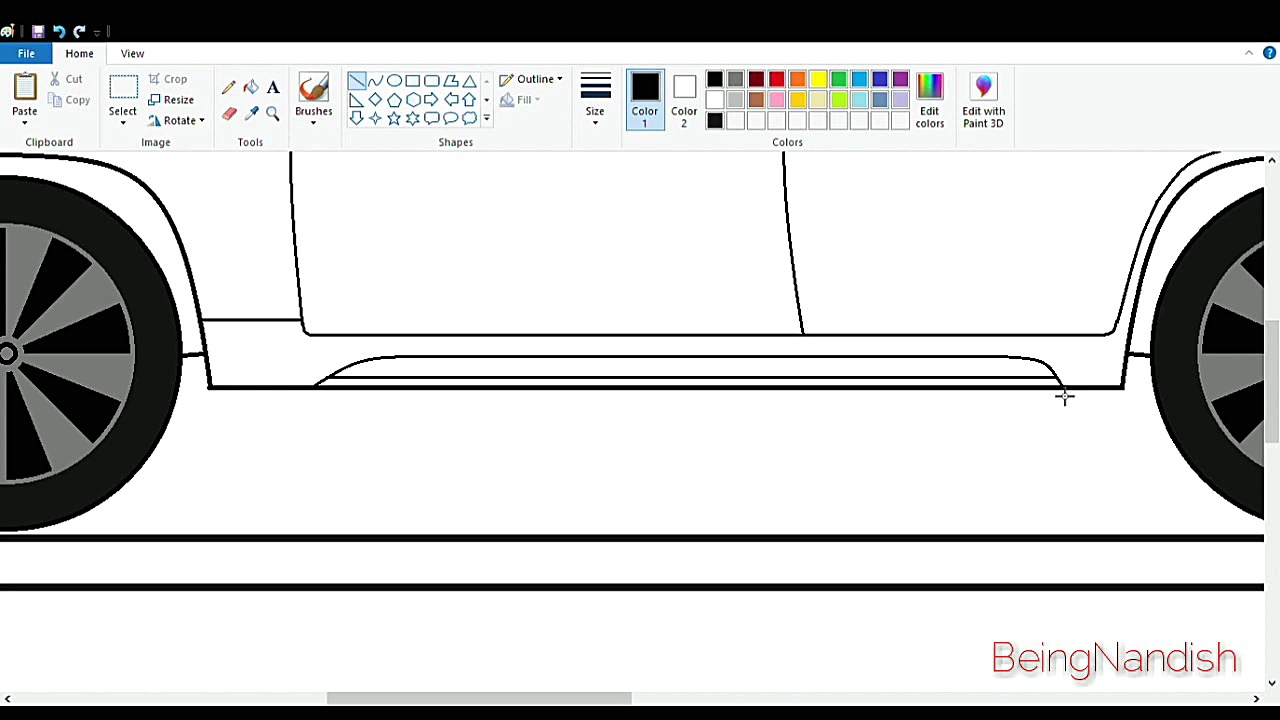Open Customize Quick Access Toolbar menu
Screen dimensions: 1280x720
98,32
